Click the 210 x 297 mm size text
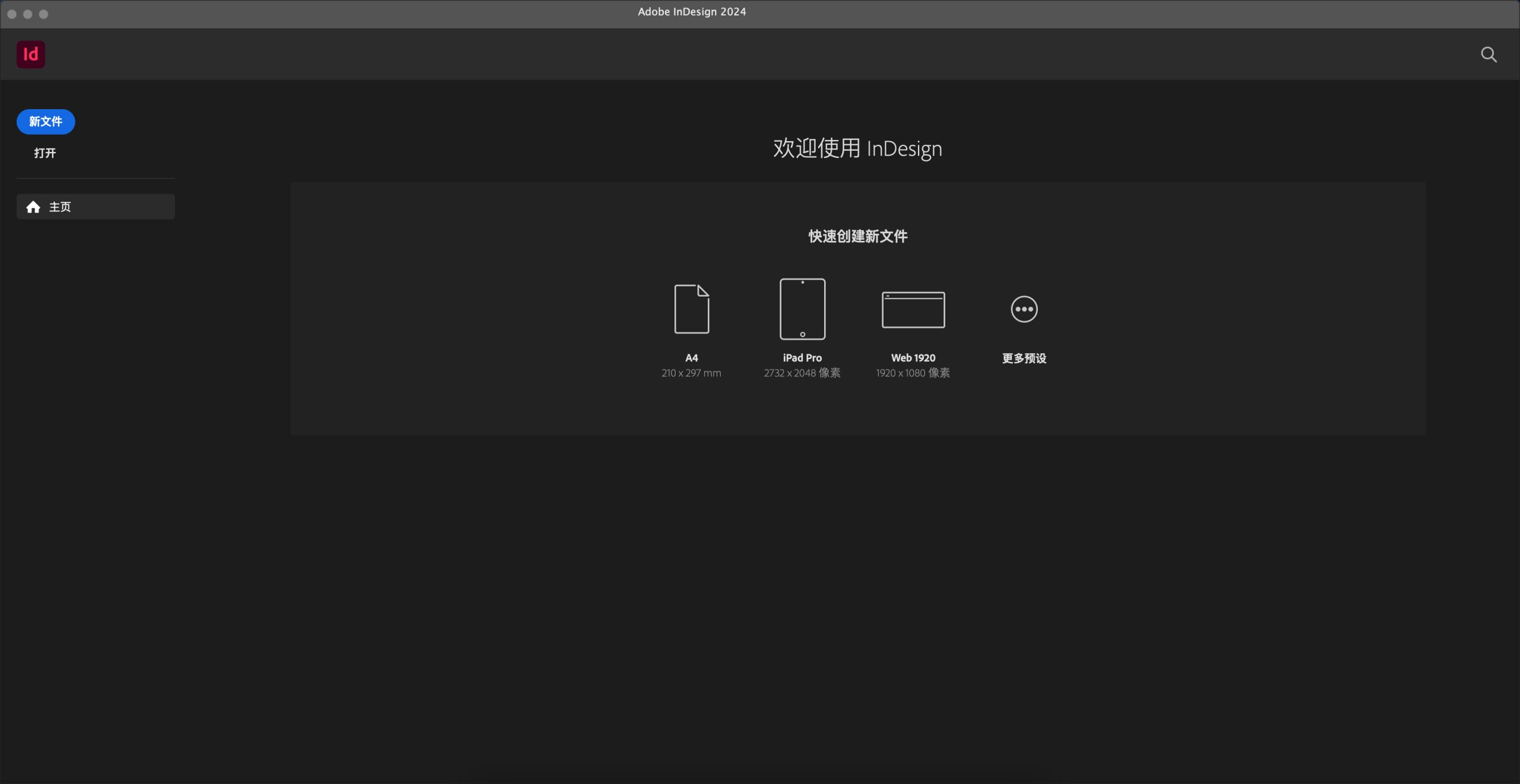Viewport: 1520px width, 784px height. [692, 373]
